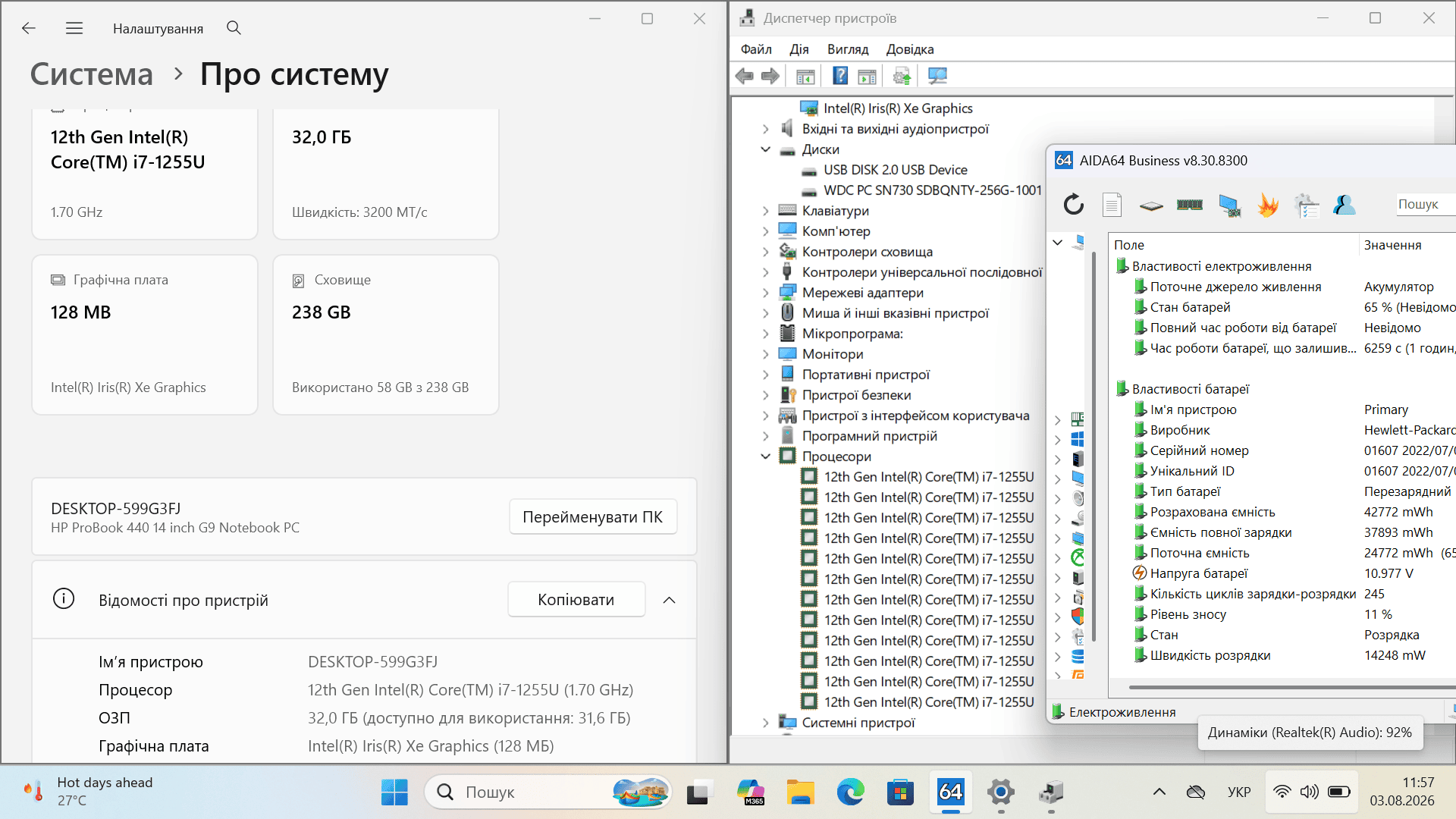
Task: Open Microsoft Edge from the taskbar
Action: click(x=850, y=792)
